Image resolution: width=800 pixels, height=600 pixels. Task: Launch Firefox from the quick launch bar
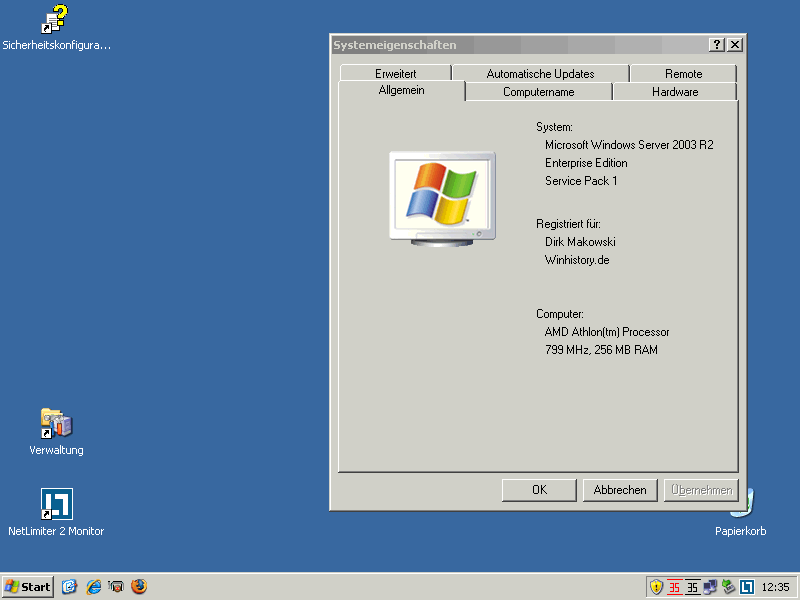[139, 587]
